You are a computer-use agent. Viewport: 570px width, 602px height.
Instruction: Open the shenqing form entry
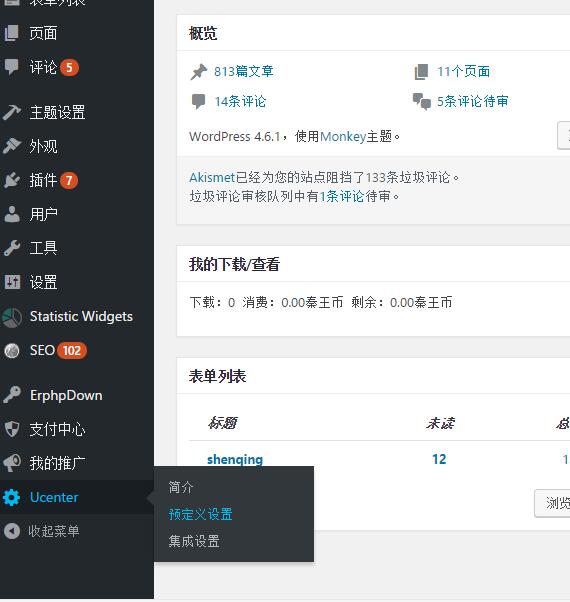pos(235,459)
